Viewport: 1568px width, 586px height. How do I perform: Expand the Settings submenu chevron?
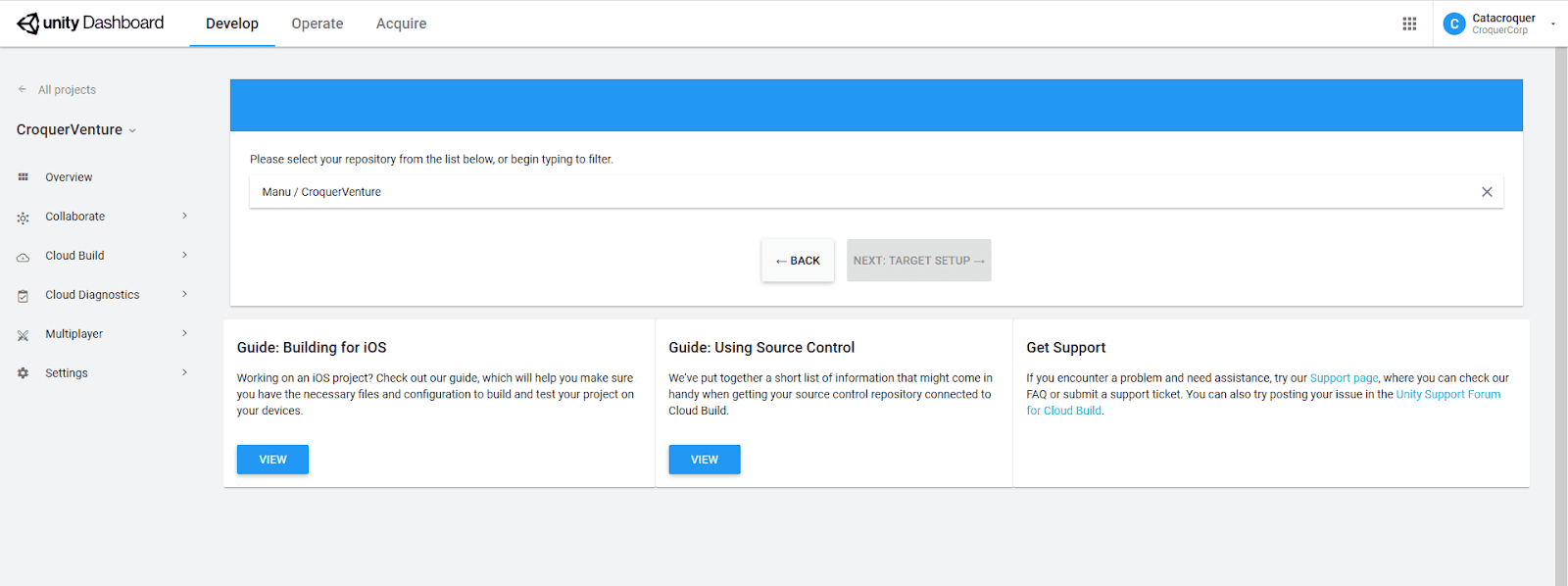coord(184,372)
